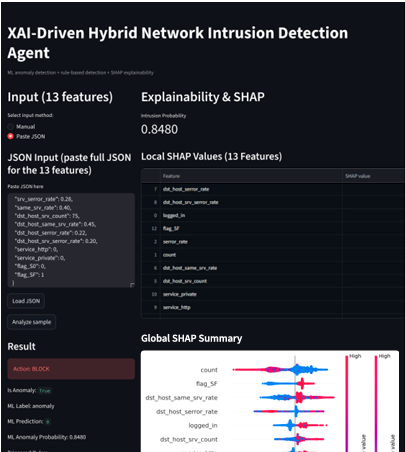Click the "flag_SF": 1 line in JSON
405x452 pixels.
pyautogui.click(x=29, y=275)
